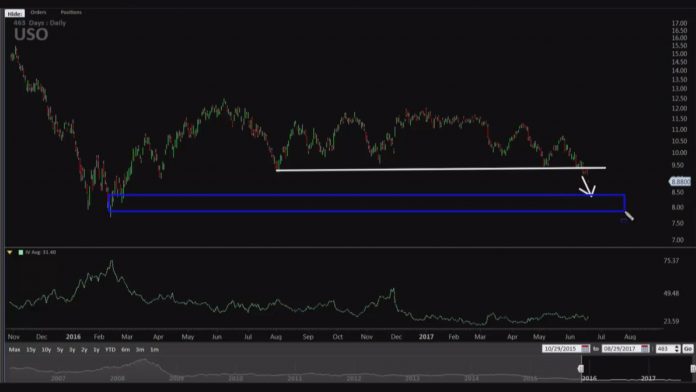Select the 6m time range
This screenshot has width=696, height=392.
126,350
